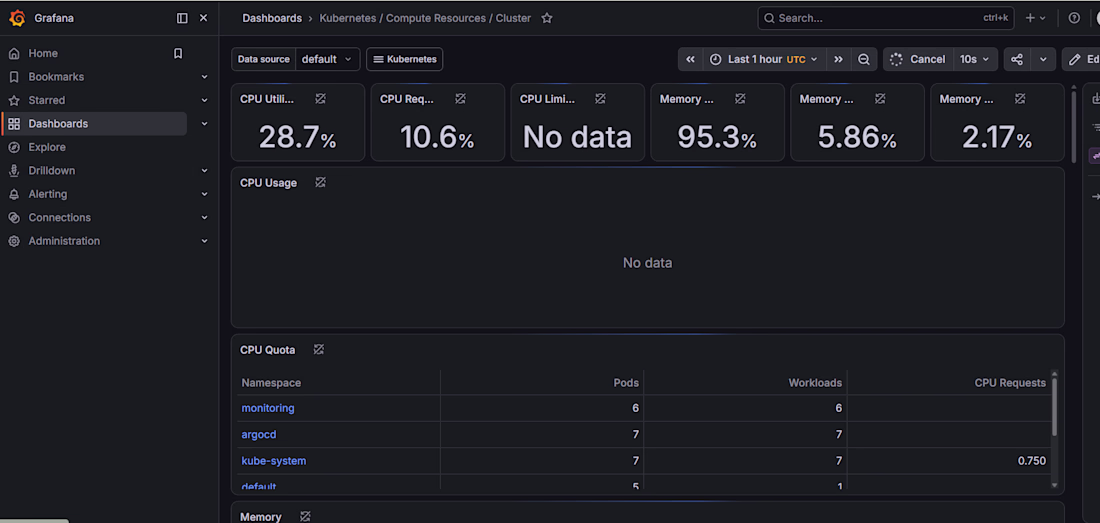Sort table by CPU Requests column
This screenshot has width=1100, height=523.
1010,383
